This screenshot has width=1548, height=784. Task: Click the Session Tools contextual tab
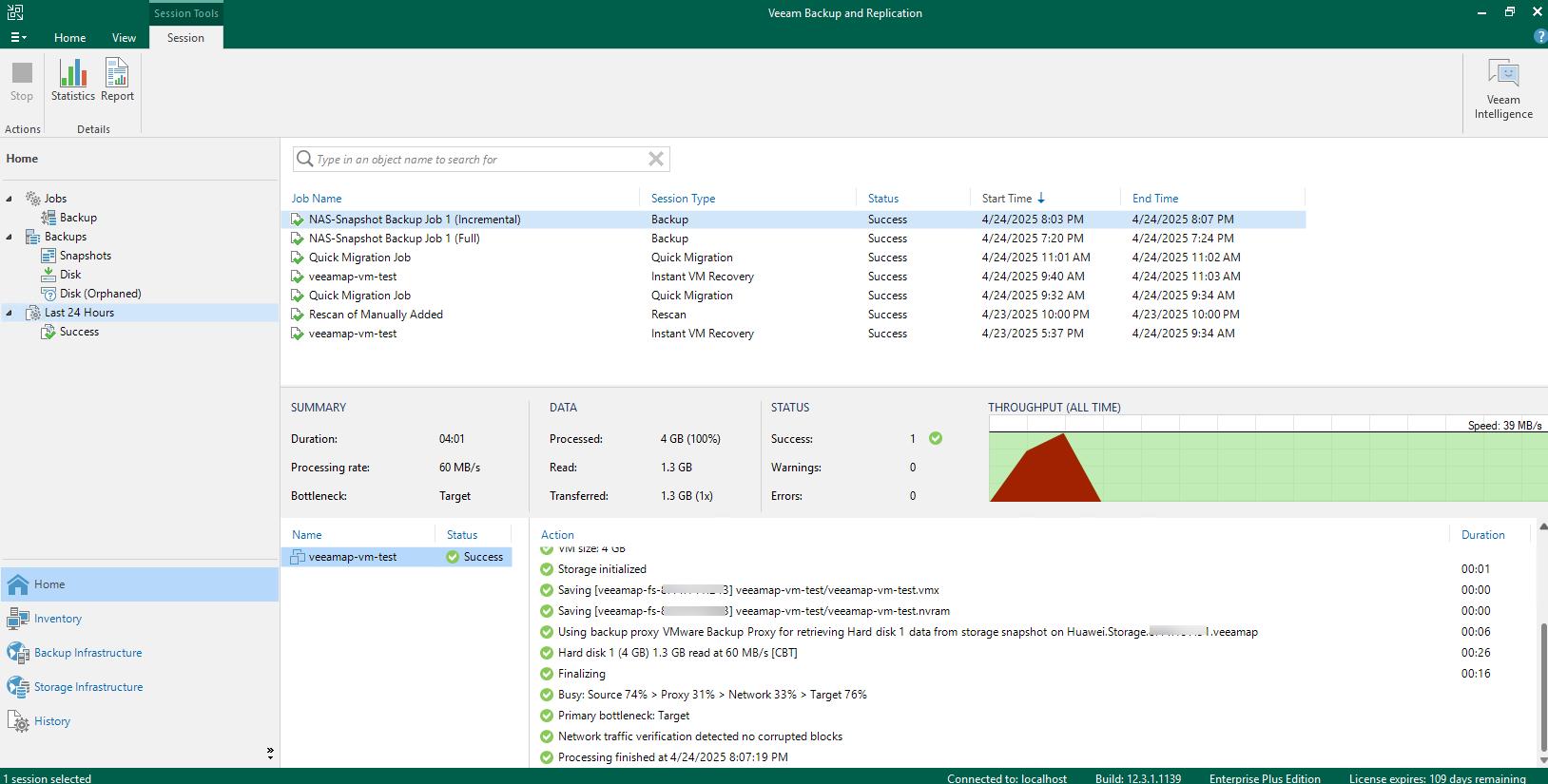click(x=186, y=13)
